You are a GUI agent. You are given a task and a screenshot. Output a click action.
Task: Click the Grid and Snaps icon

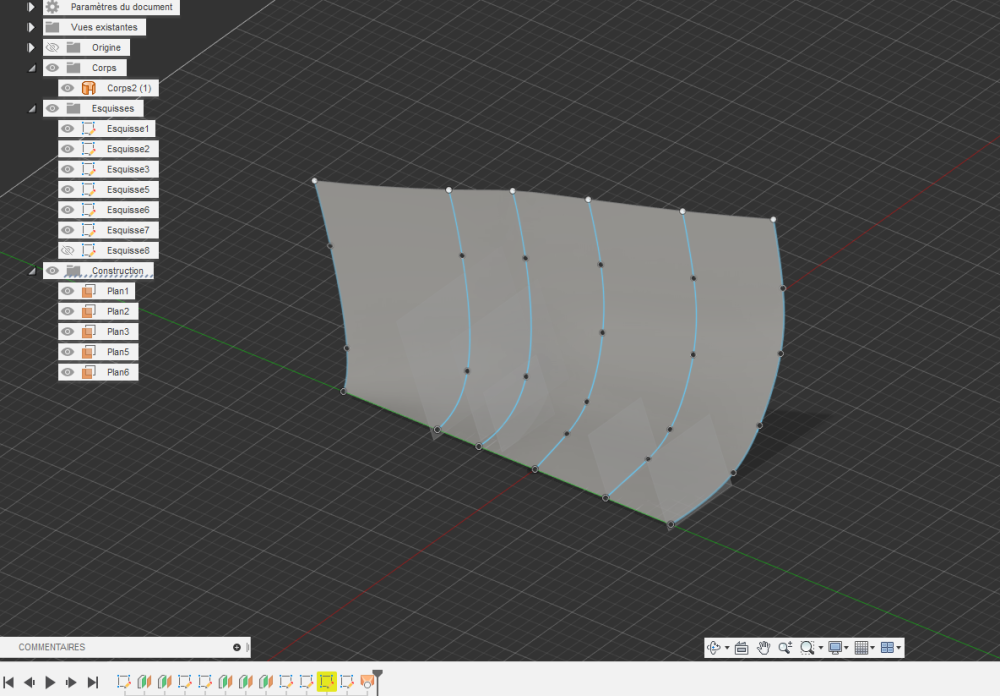861,648
